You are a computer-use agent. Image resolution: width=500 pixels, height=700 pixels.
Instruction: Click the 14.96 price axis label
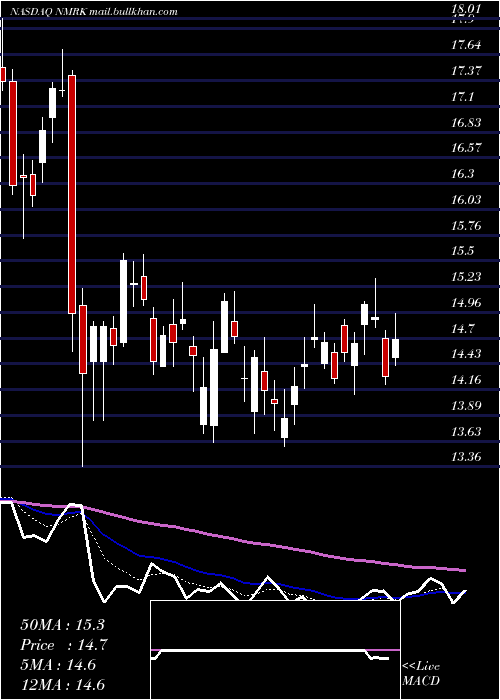click(x=467, y=303)
